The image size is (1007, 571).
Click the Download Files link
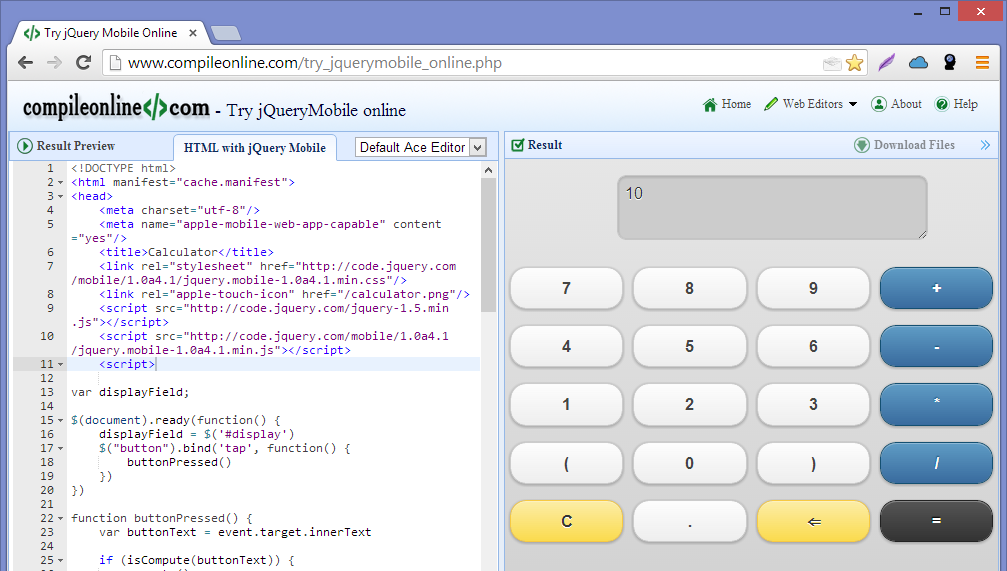click(x=914, y=145)
